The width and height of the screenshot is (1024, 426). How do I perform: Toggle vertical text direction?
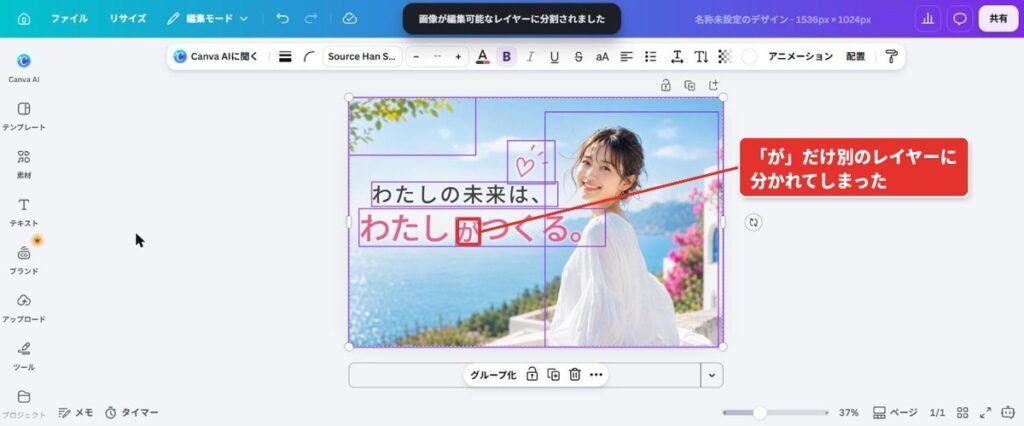click(x=701, y=57)
